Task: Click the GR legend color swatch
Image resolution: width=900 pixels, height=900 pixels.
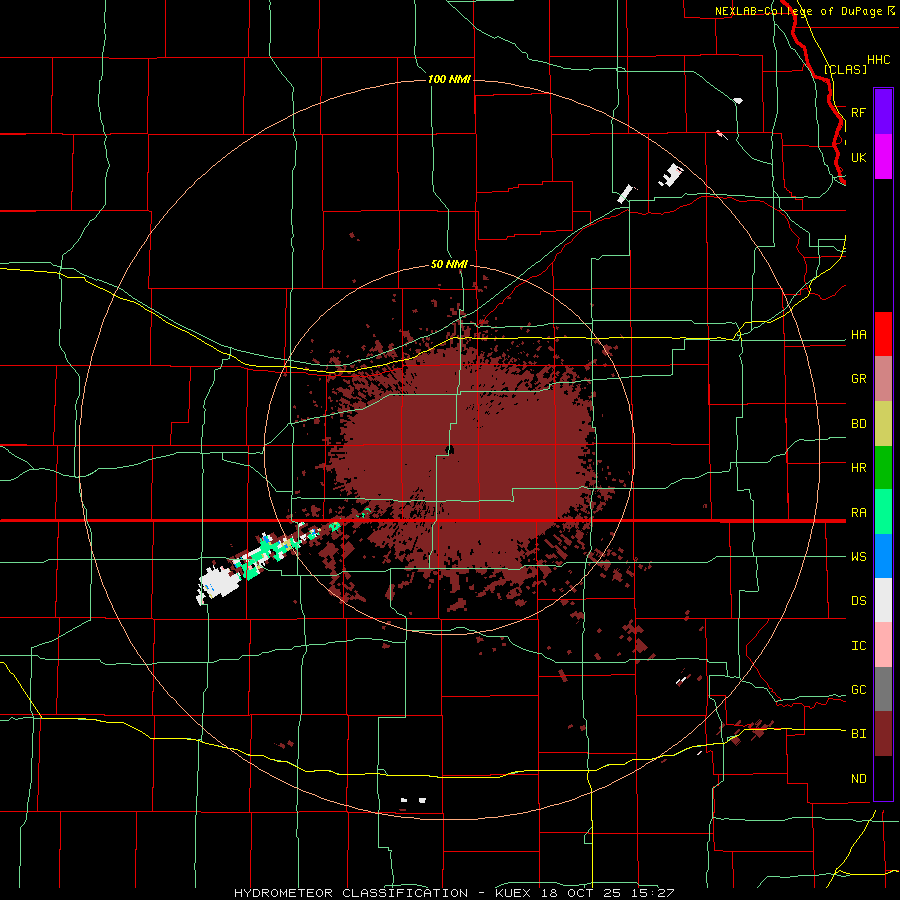Action: point(883,379)
